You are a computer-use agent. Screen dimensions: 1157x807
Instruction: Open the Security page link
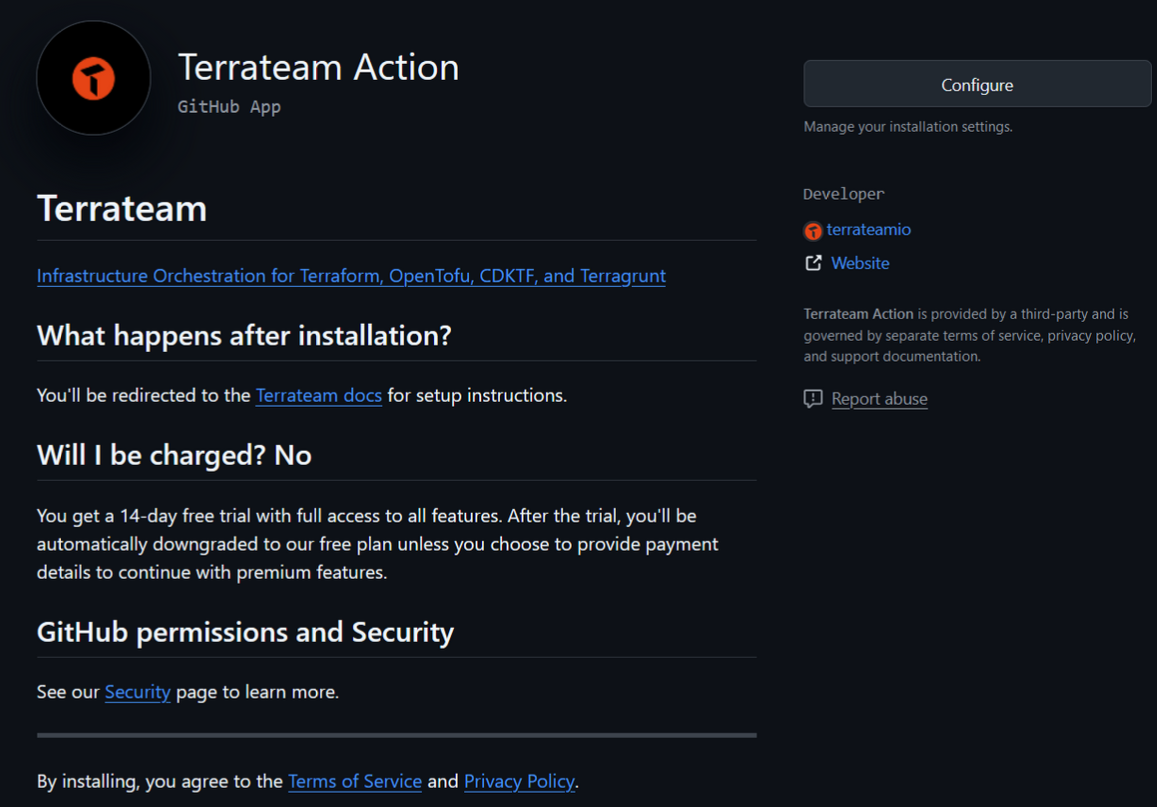(137, 692)
